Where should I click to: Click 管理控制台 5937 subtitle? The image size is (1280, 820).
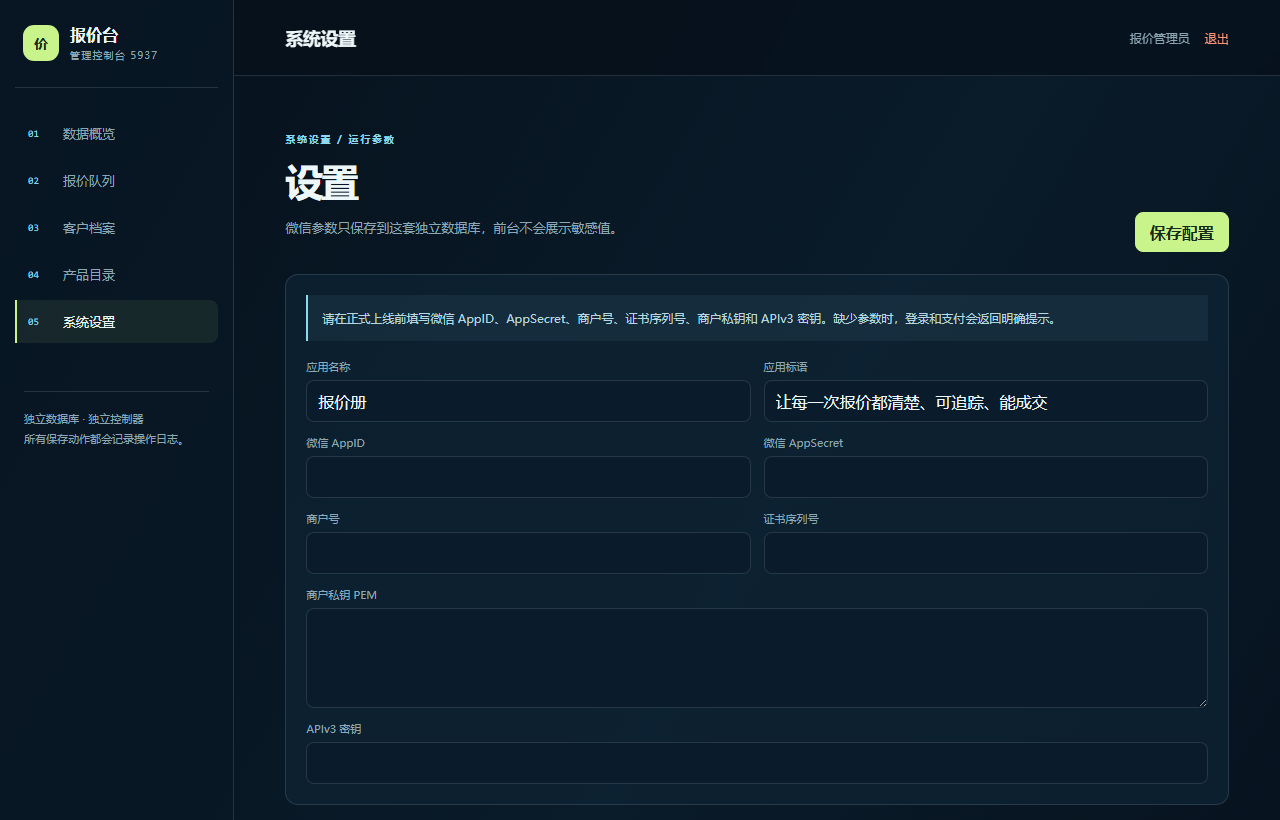pos(114,56)
